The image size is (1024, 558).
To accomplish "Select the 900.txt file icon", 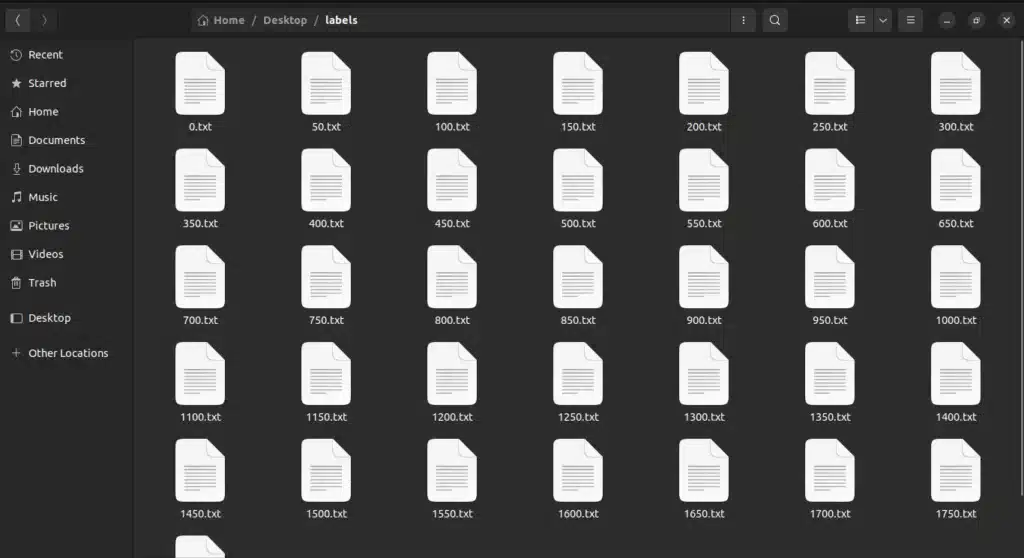I will point(704,277).
